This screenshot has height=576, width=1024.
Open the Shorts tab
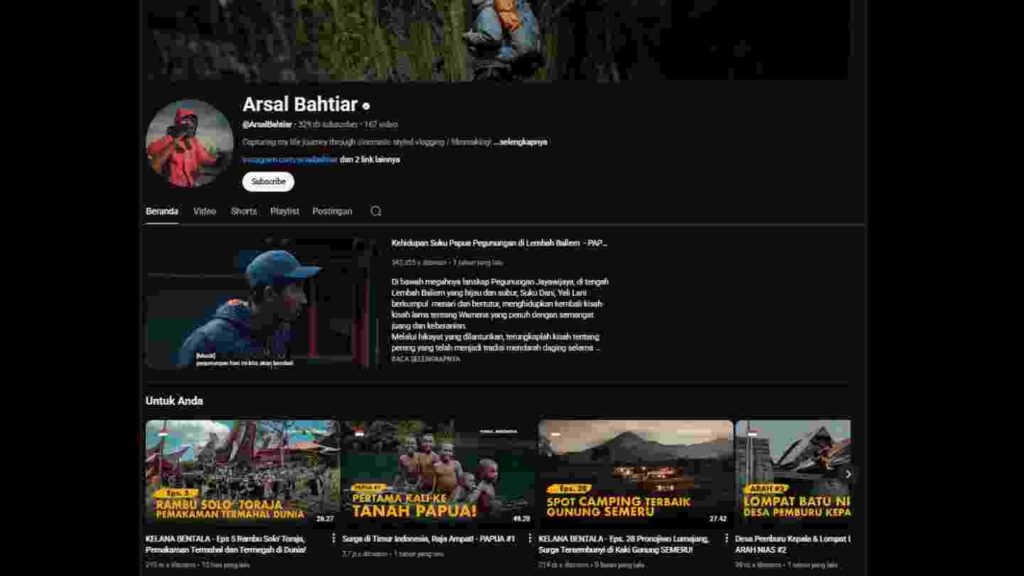tap(242, 211)
